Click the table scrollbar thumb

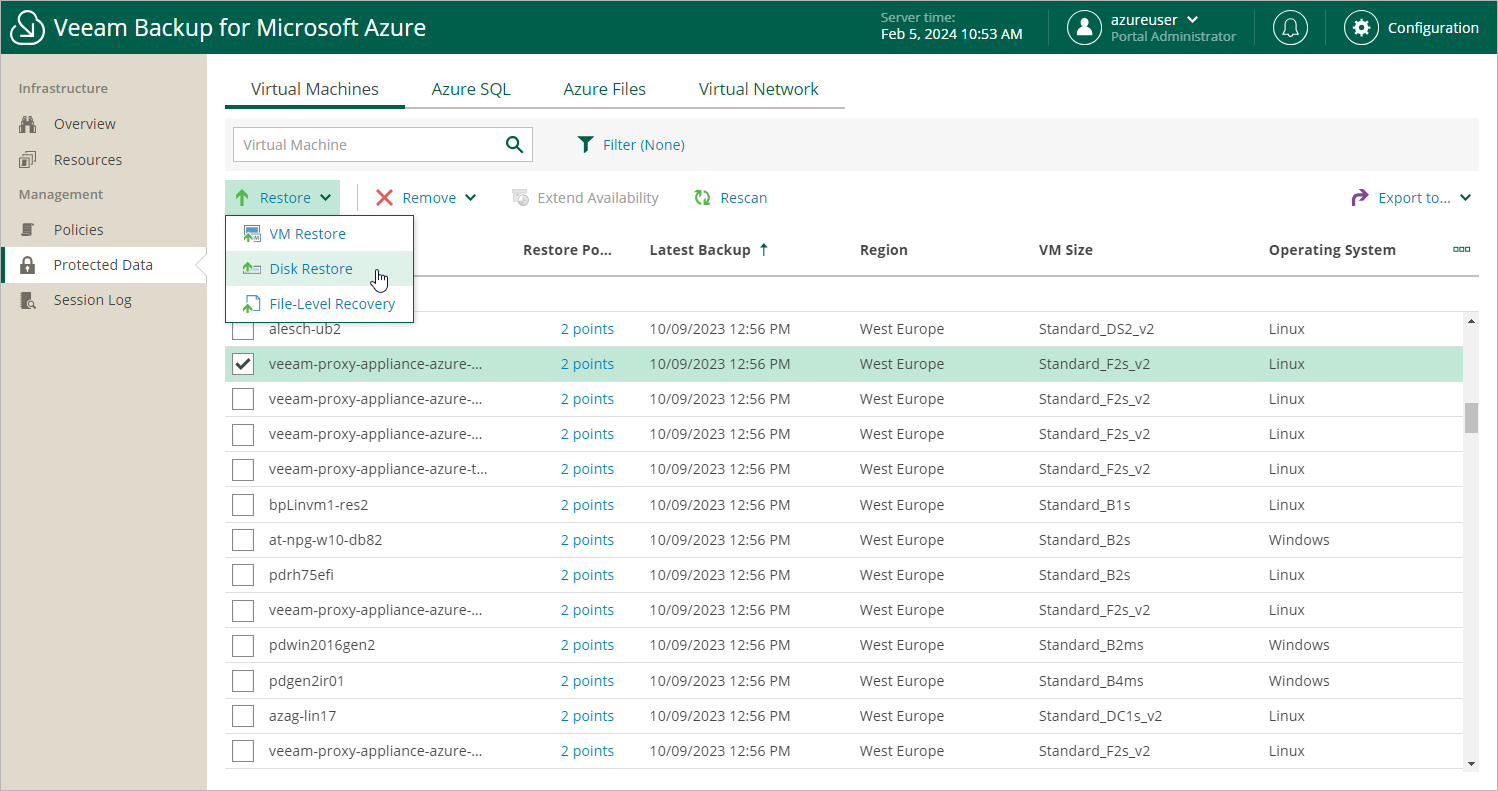1471,418
